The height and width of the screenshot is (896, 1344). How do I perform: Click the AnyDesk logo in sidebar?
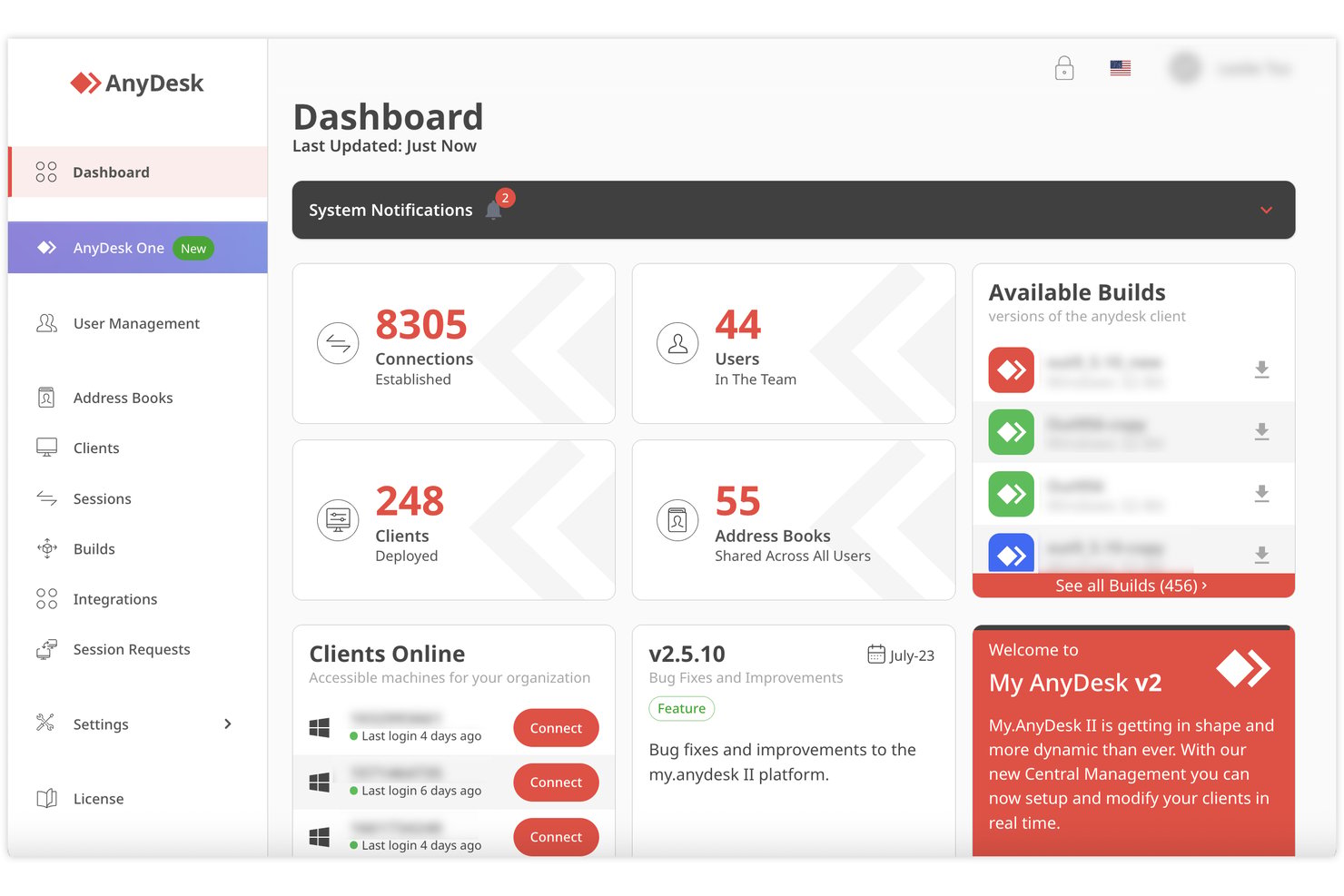pos(137,83)
